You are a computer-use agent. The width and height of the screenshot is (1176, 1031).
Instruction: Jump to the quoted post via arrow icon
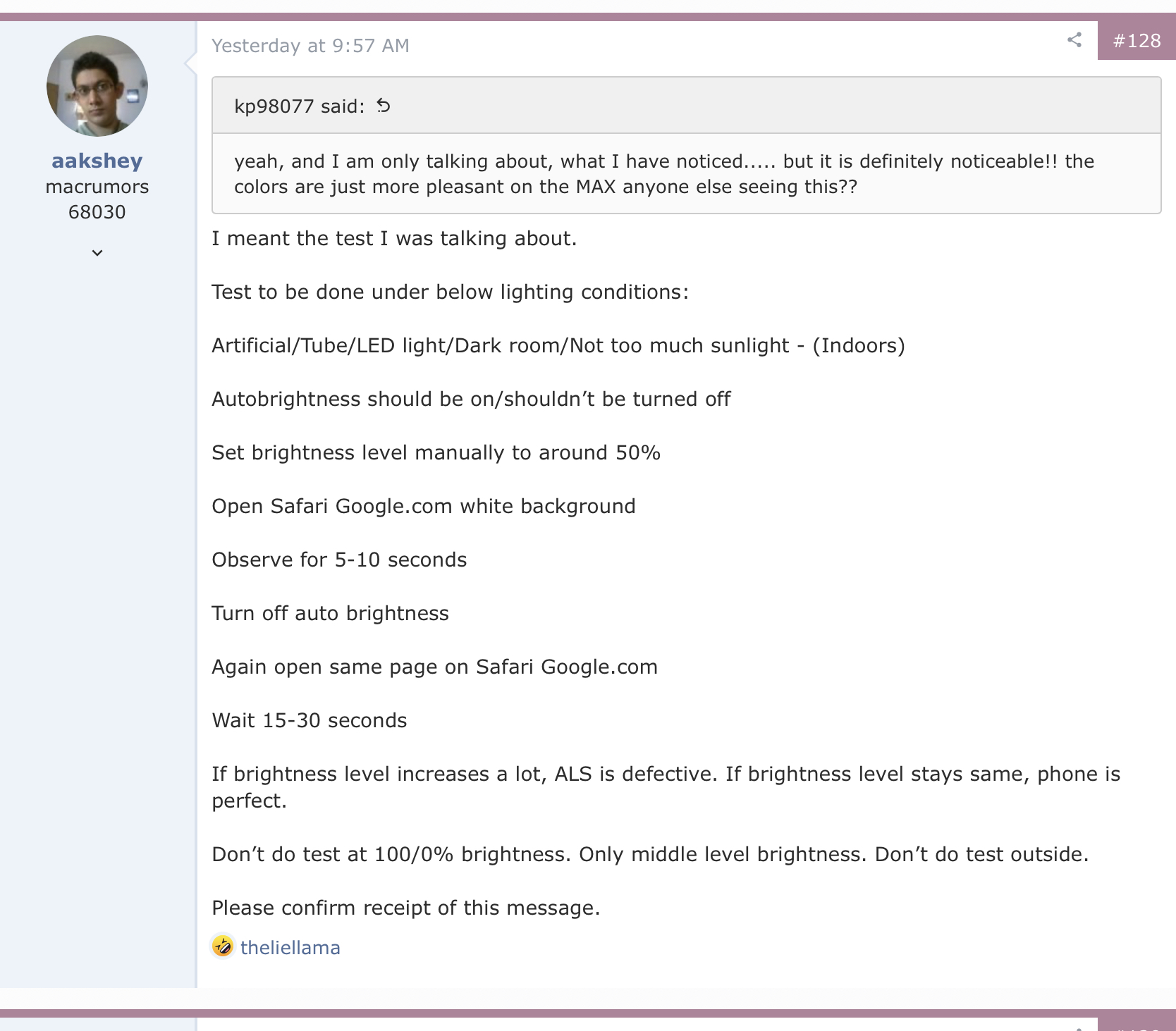tap(384, 106)
